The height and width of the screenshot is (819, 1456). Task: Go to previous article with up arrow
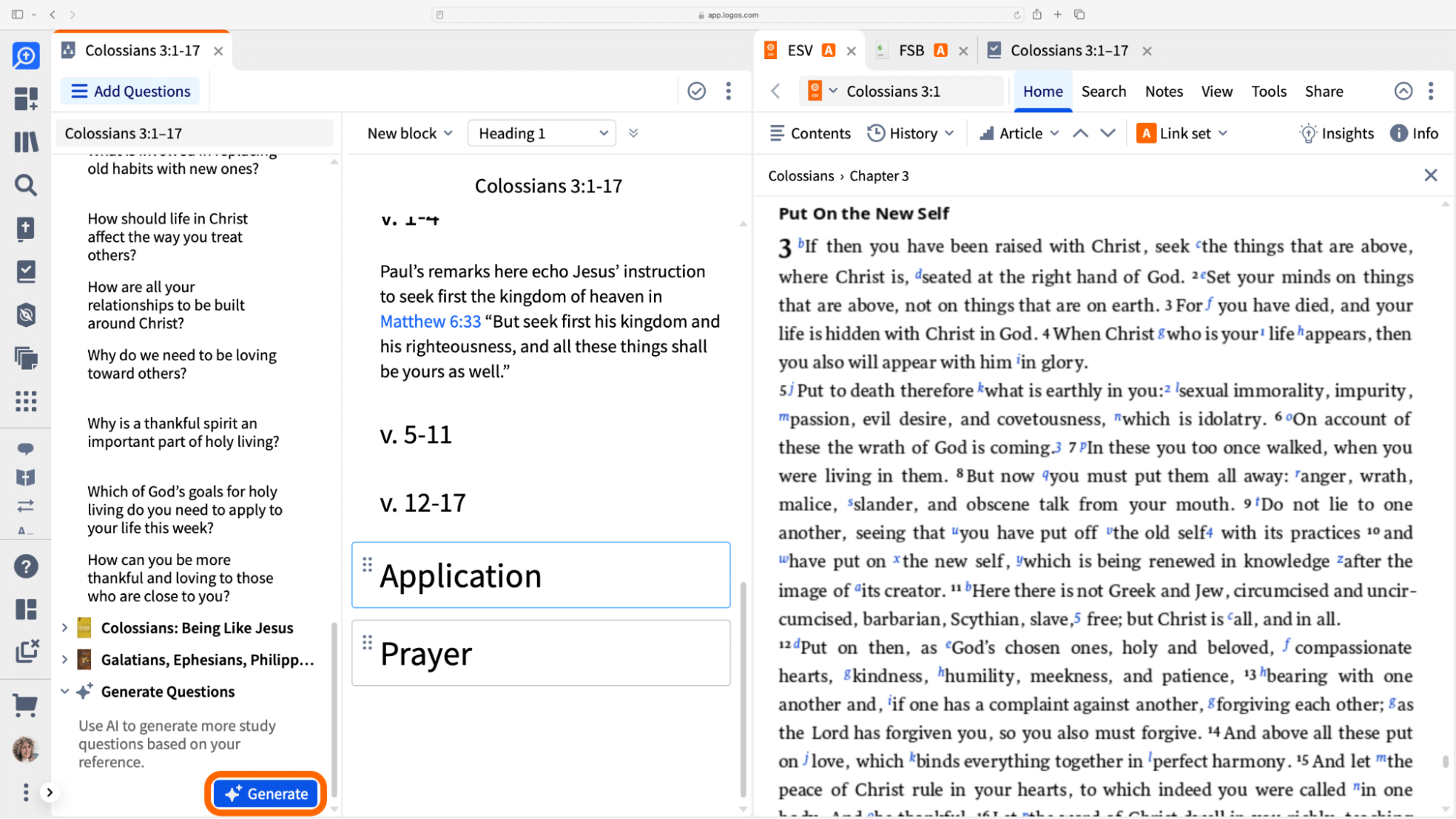pyautogui.click(x=1081, y=133)
